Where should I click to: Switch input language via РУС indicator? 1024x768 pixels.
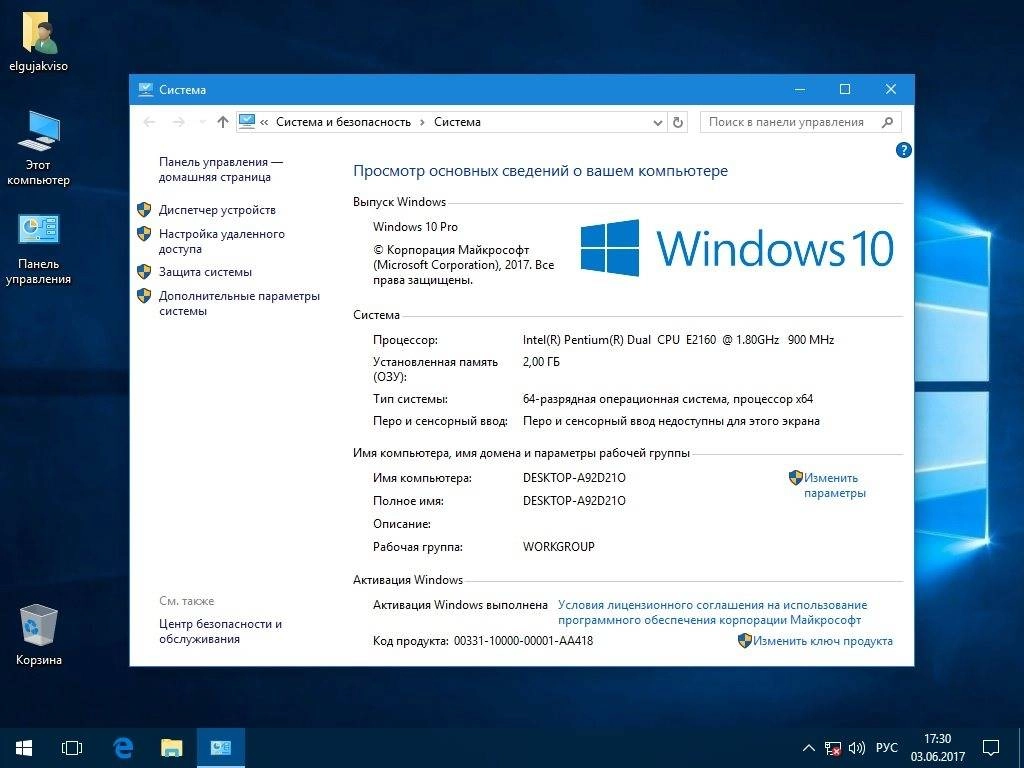[886, 748]
